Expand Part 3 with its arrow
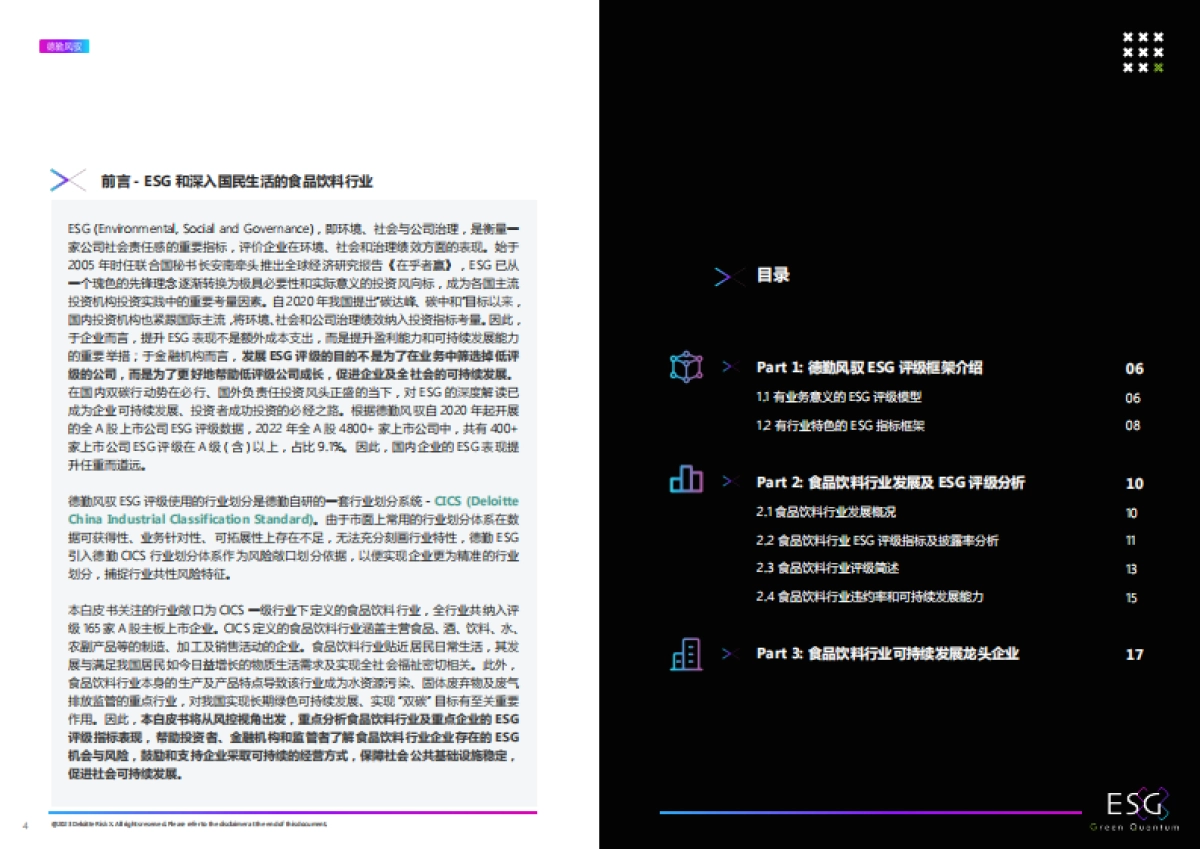The width and height of the screenshot is (1200, 849). [728, 654]
